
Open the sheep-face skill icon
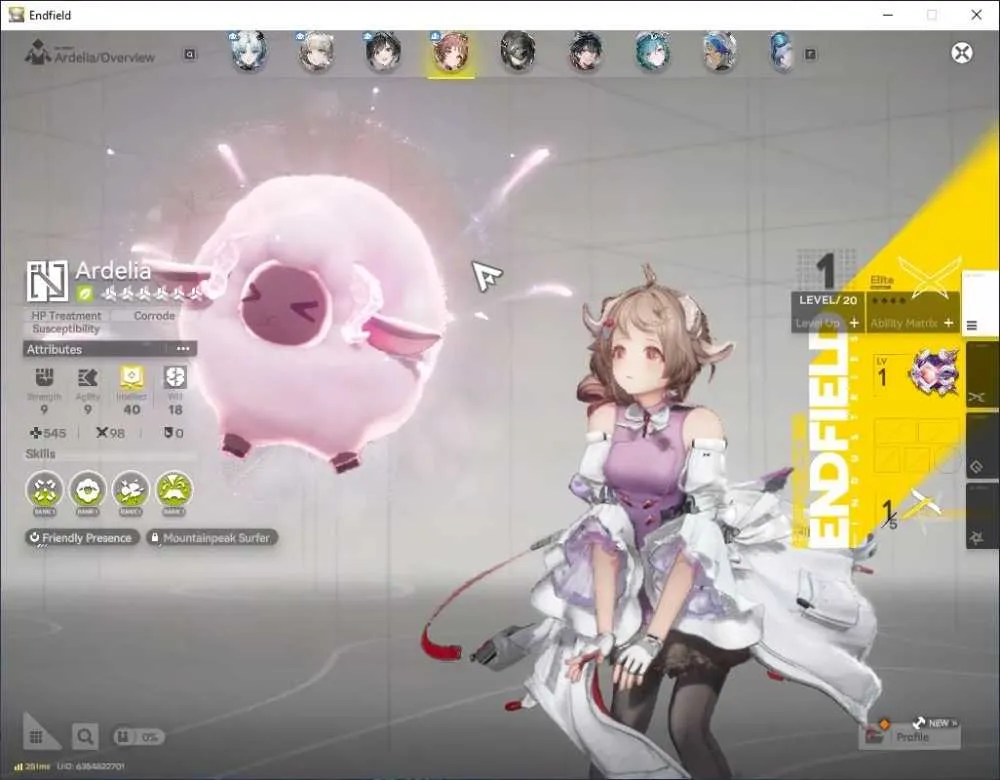point(87,490)
